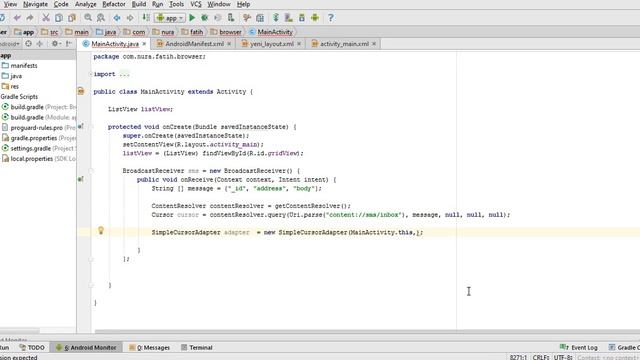Open the VCS menu
640x360 pixels.
196,4
